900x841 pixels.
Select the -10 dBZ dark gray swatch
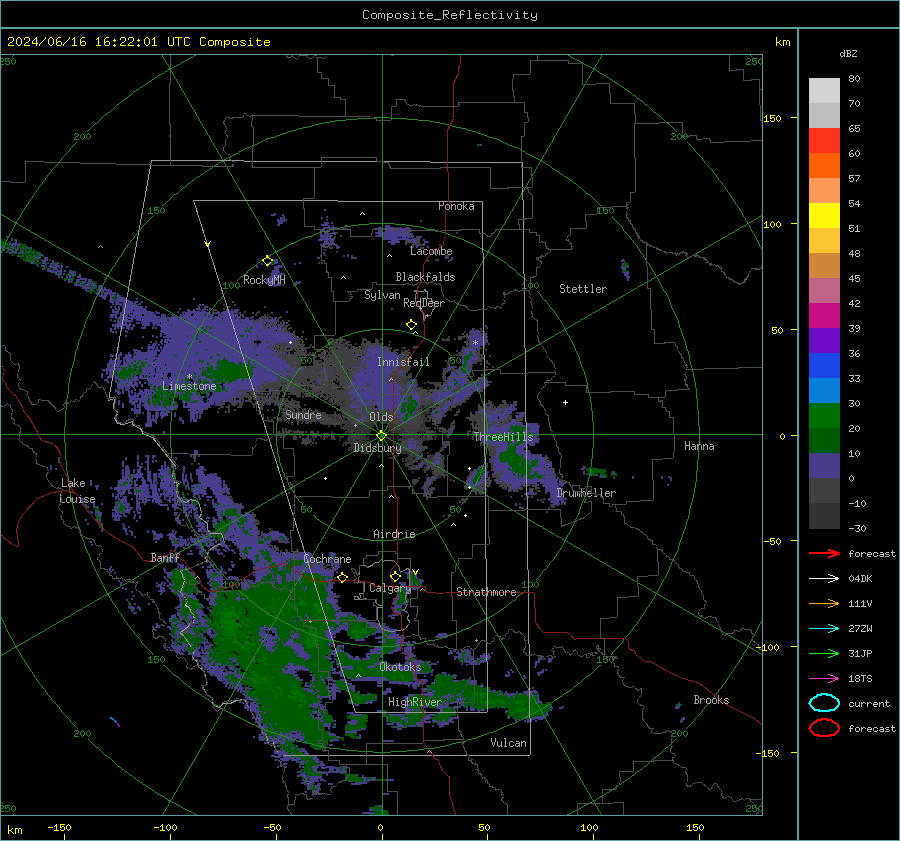[x=824, y=515]
